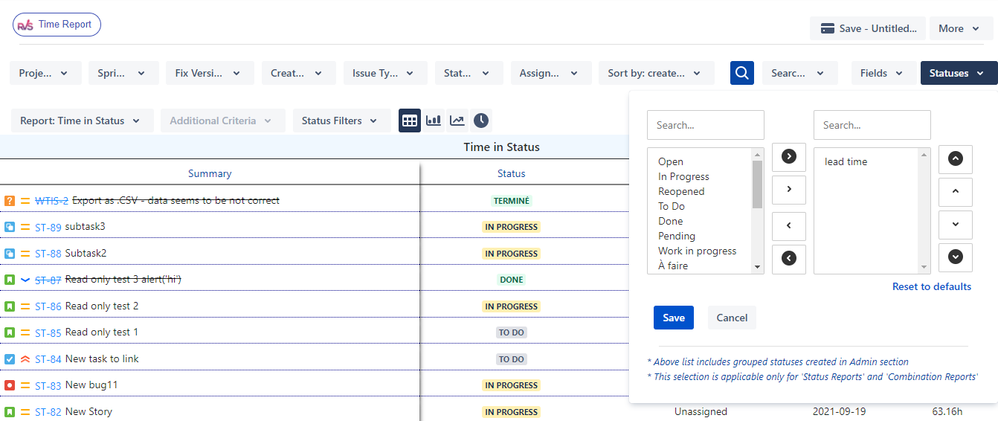
Task: Click the Summary column header
Action: click(210, 173)
